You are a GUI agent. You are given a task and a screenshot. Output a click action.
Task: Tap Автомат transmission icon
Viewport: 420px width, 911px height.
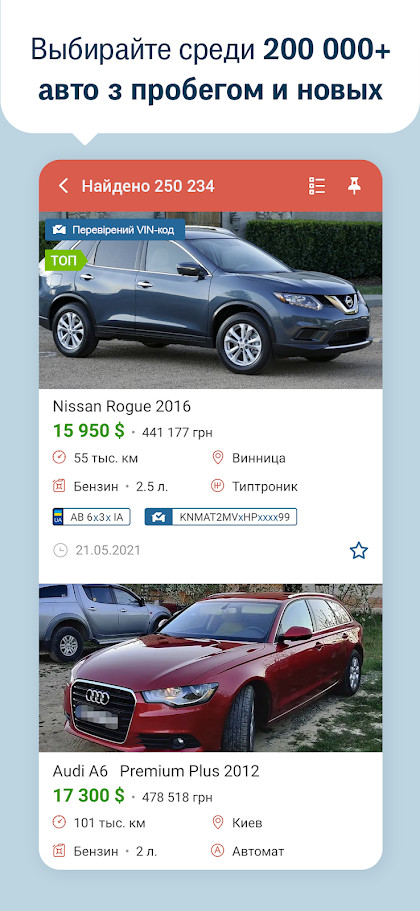coord(217,851)
